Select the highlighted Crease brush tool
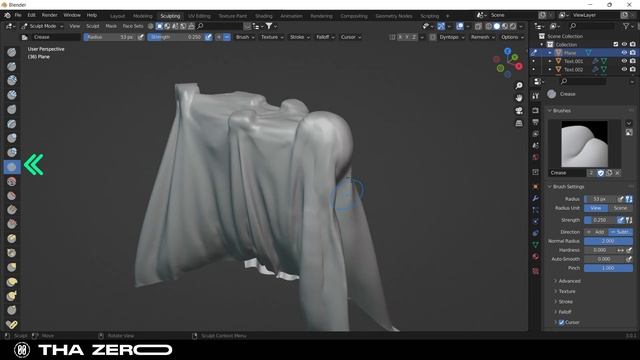Image resolution: width=640 pixels, height=360 pixels. point(12,167)
